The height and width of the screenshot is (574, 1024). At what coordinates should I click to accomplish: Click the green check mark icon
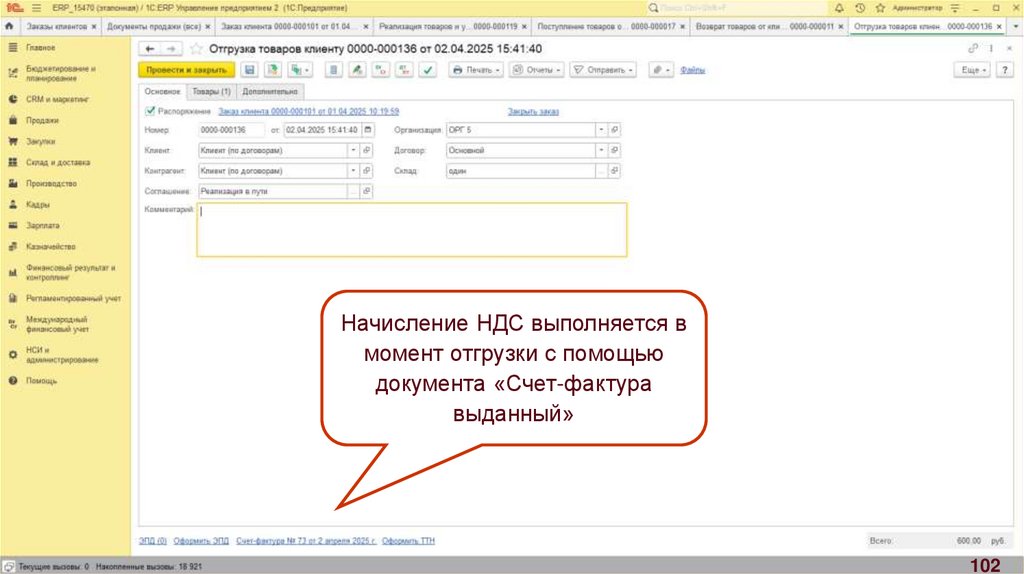tap(428, 70)
